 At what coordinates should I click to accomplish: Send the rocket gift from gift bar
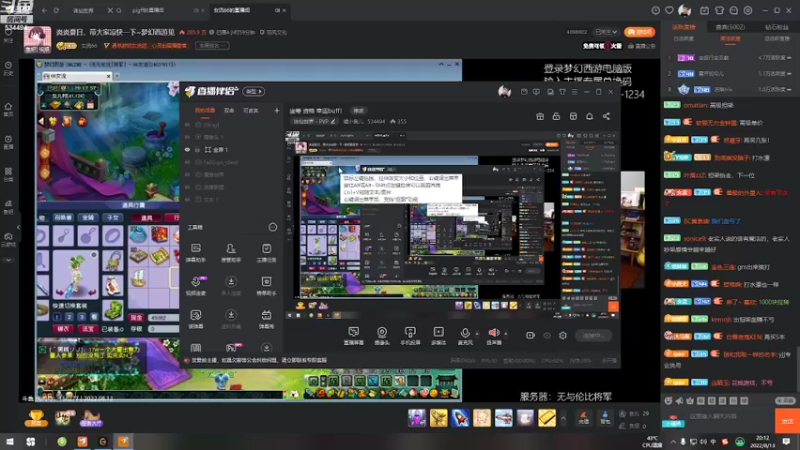click(460, 418)
